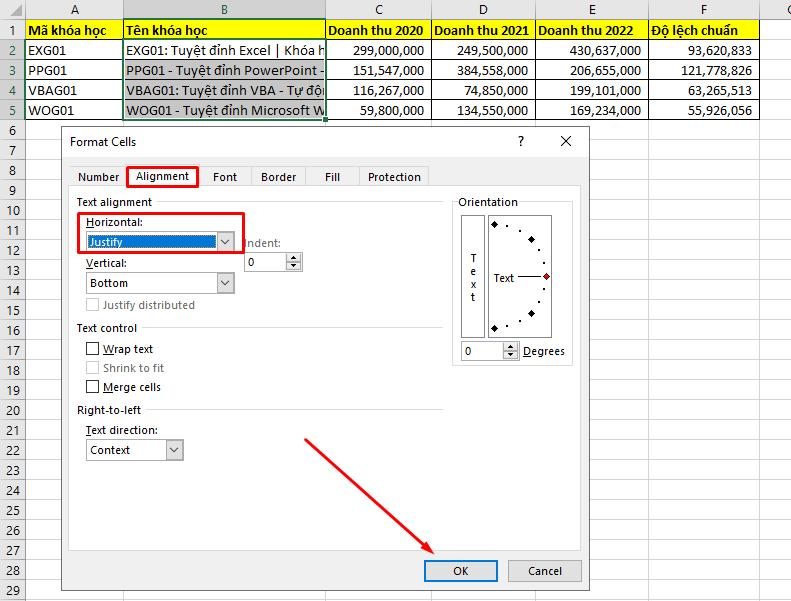
Task: Expand the Vertical alignment dropdown
Action: coord(226,283)
